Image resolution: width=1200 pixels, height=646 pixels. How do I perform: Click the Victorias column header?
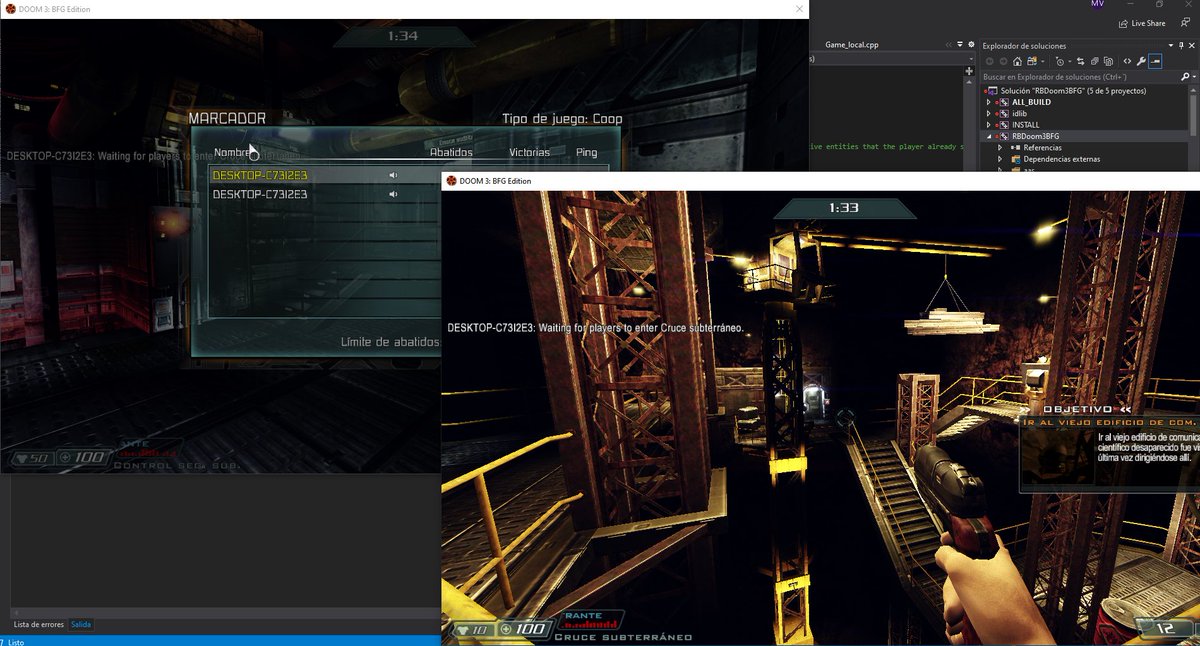[529, 153]
